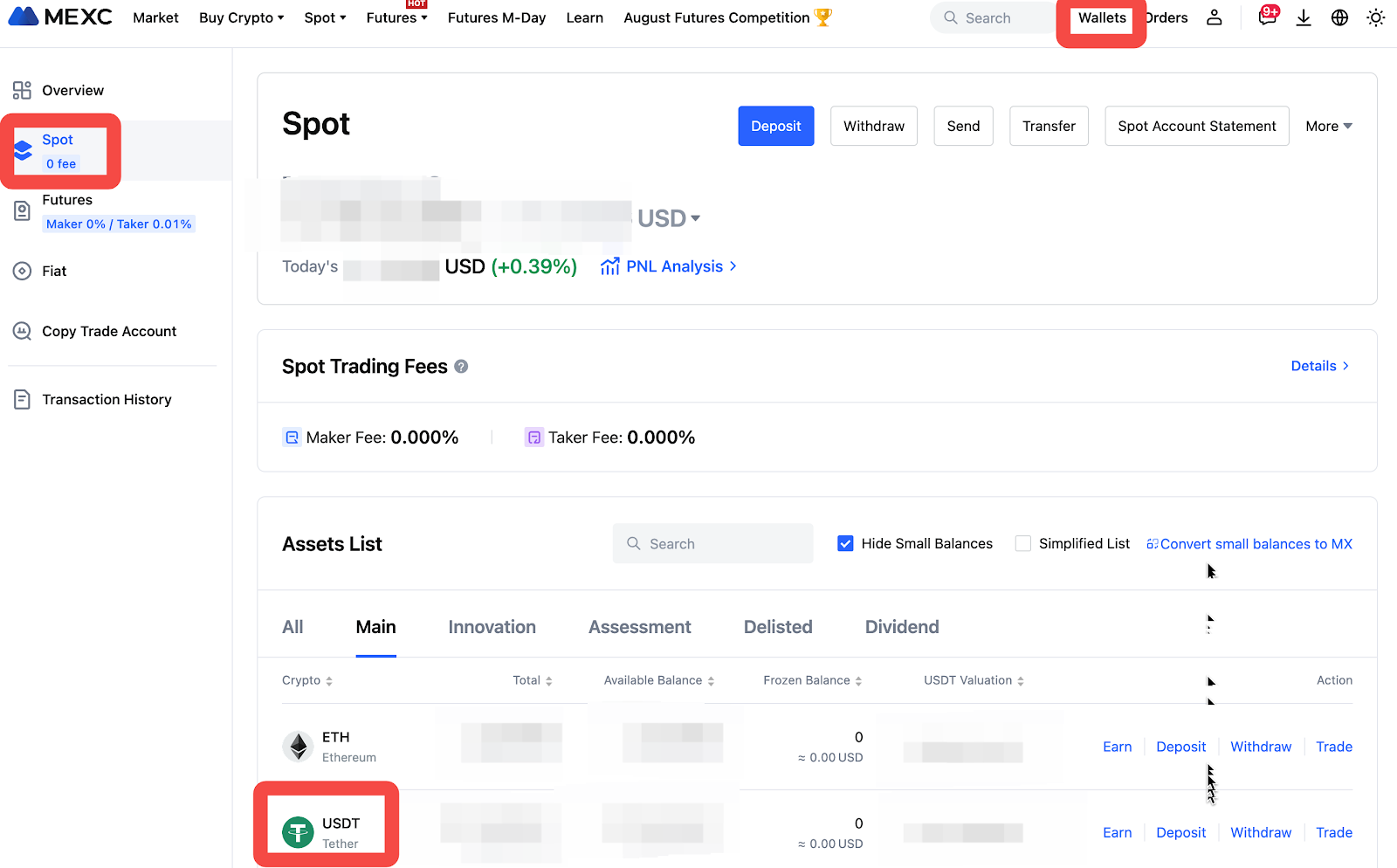Click the Transaction History icon
This screenshot has width=1397, height=868.
[x=22, y=399]
